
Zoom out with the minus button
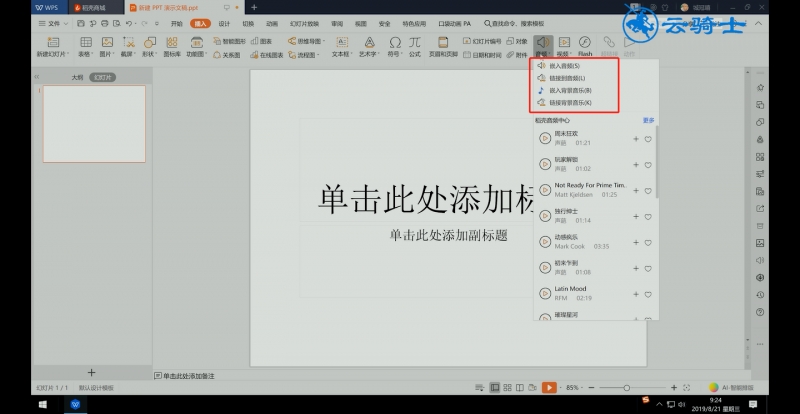591,388
